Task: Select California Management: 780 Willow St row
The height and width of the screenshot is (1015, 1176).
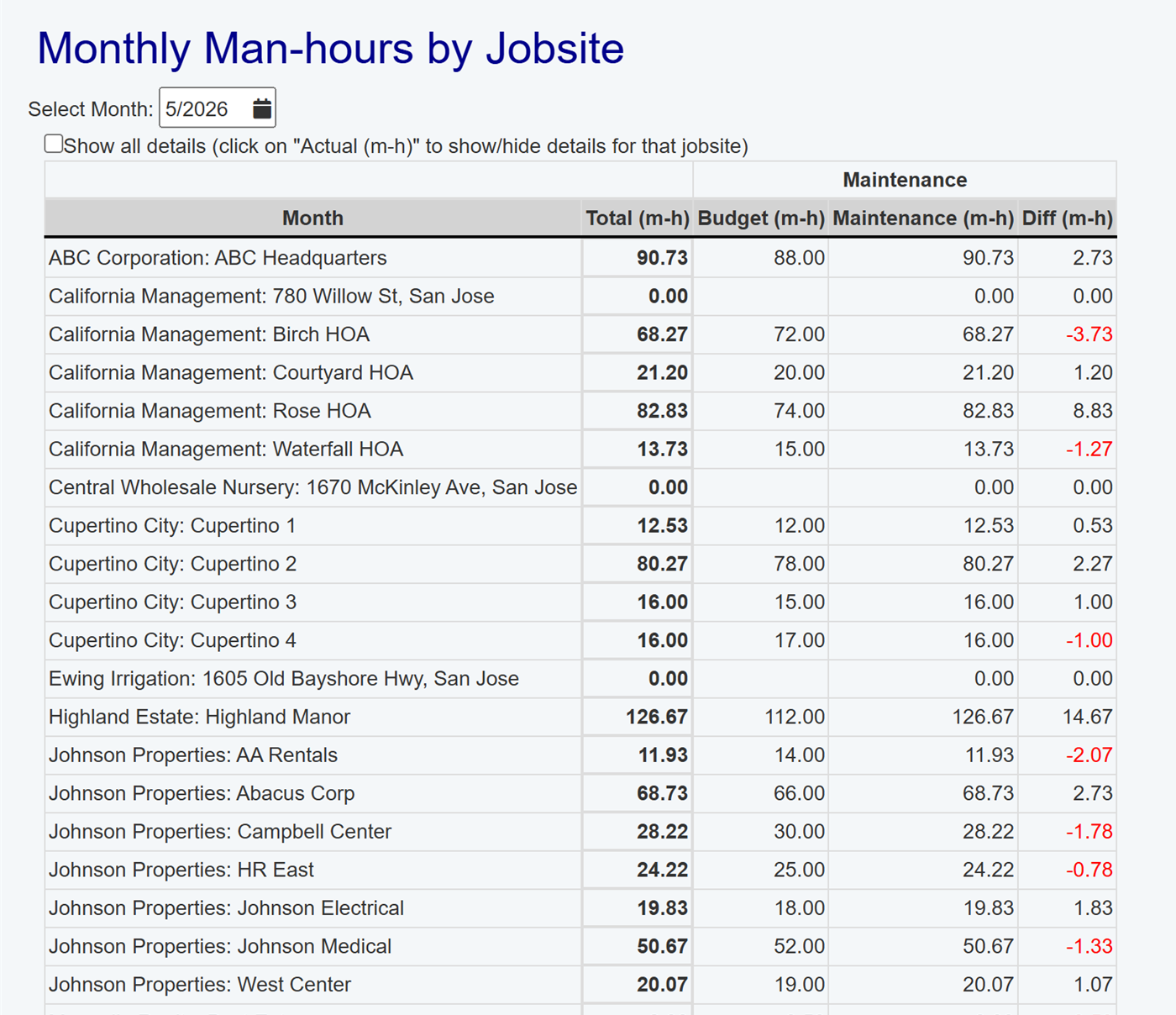Action: pos(271,297)
